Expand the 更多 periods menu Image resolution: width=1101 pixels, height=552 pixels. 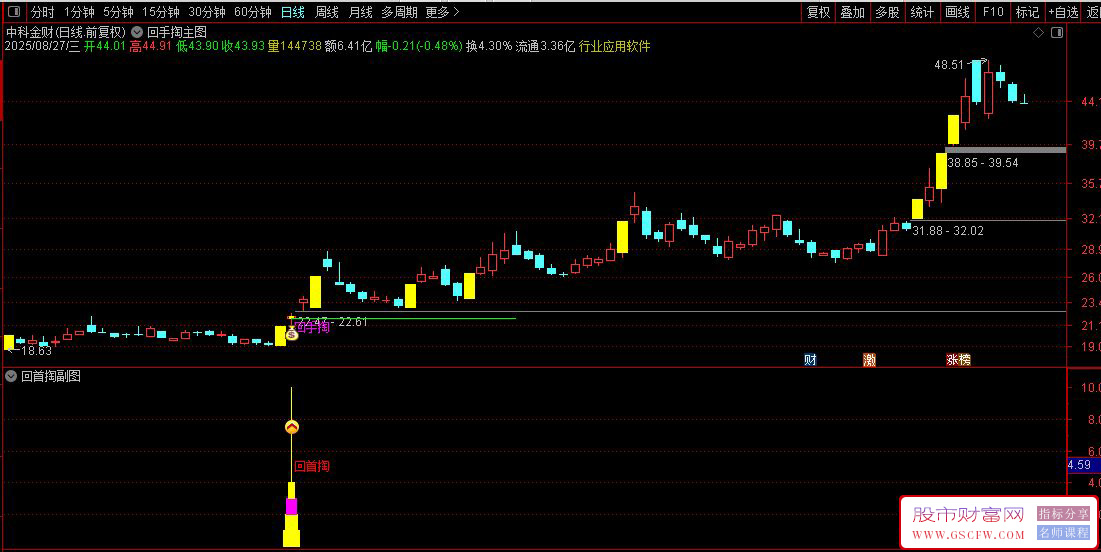(442, 12)
